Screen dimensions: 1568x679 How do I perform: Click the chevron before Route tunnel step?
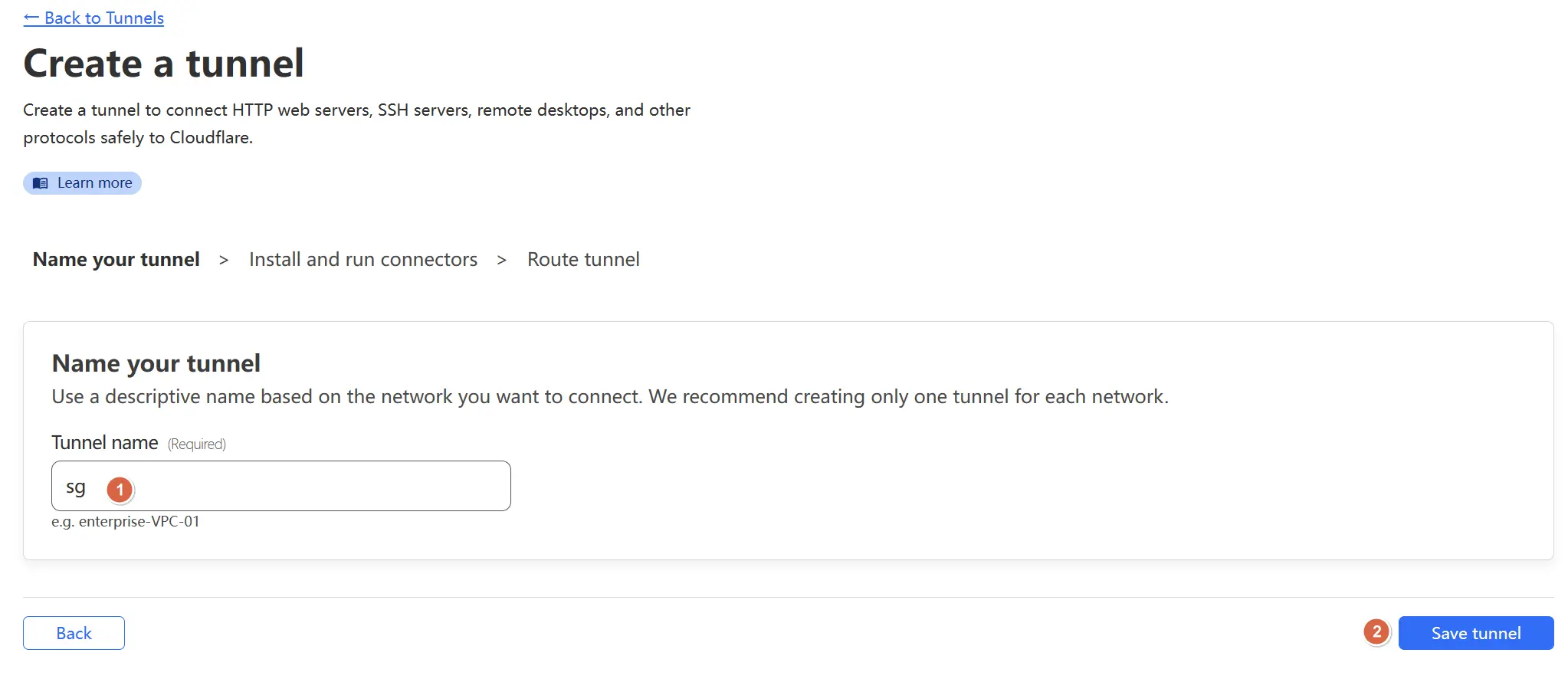click(502, 261)
